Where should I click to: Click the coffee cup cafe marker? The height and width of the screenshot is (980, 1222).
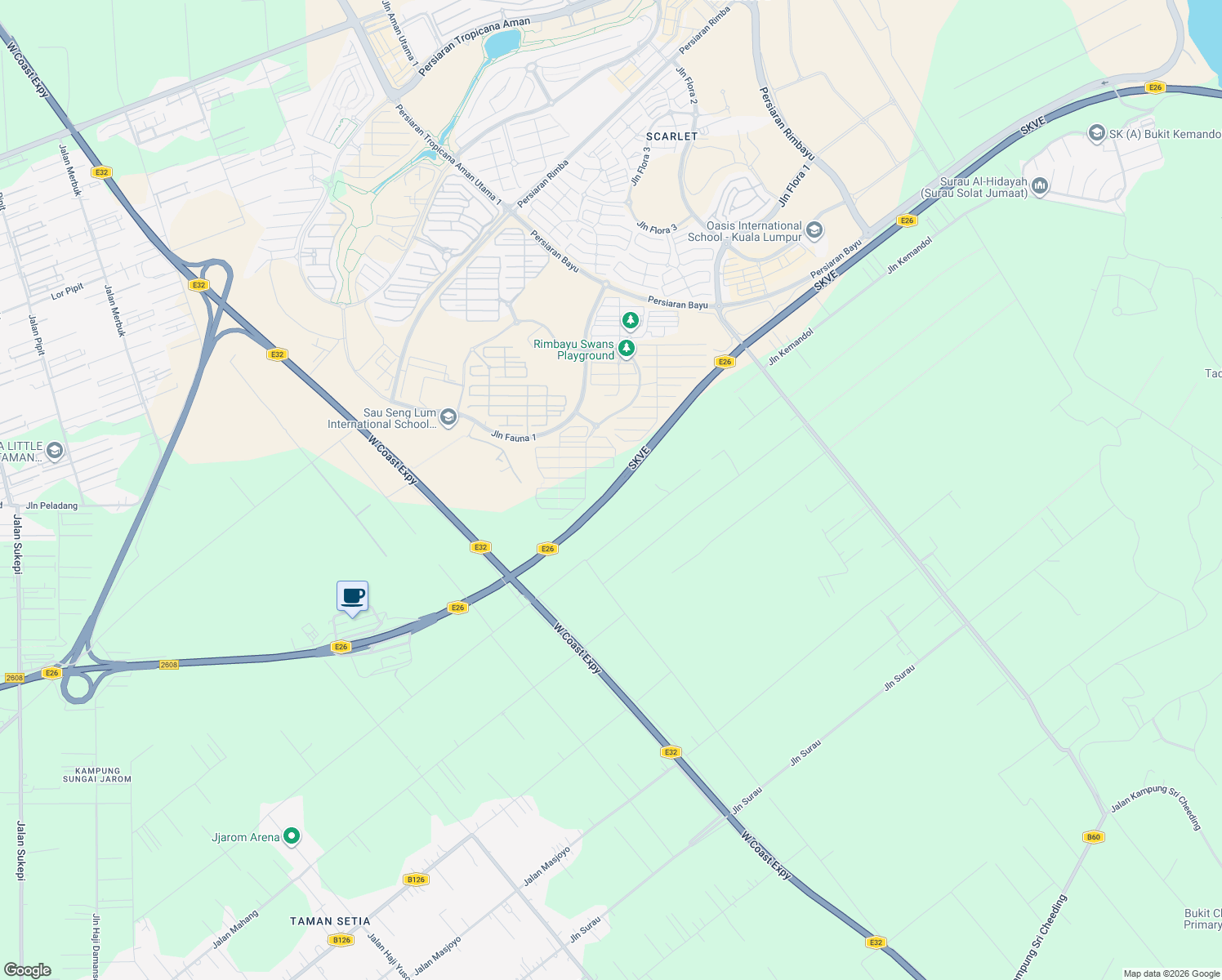click(x=353, y=597)
